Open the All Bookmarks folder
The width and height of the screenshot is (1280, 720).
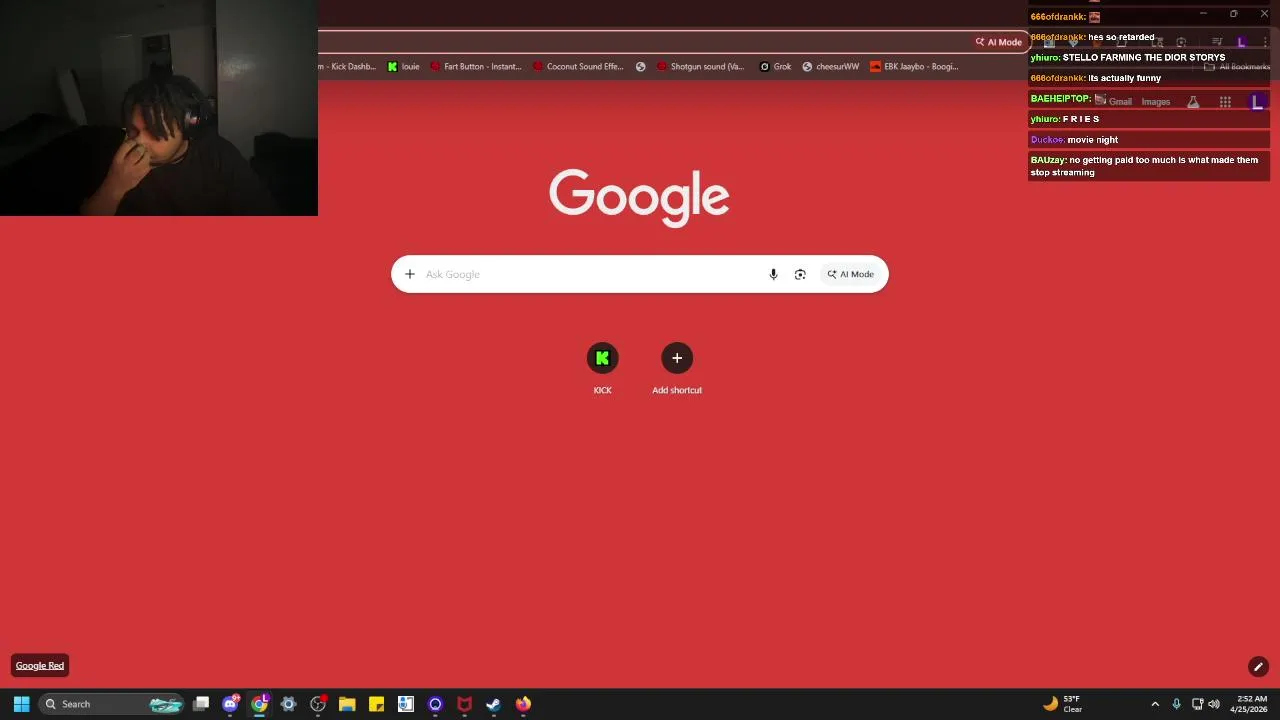click(x=1237, y=67)
